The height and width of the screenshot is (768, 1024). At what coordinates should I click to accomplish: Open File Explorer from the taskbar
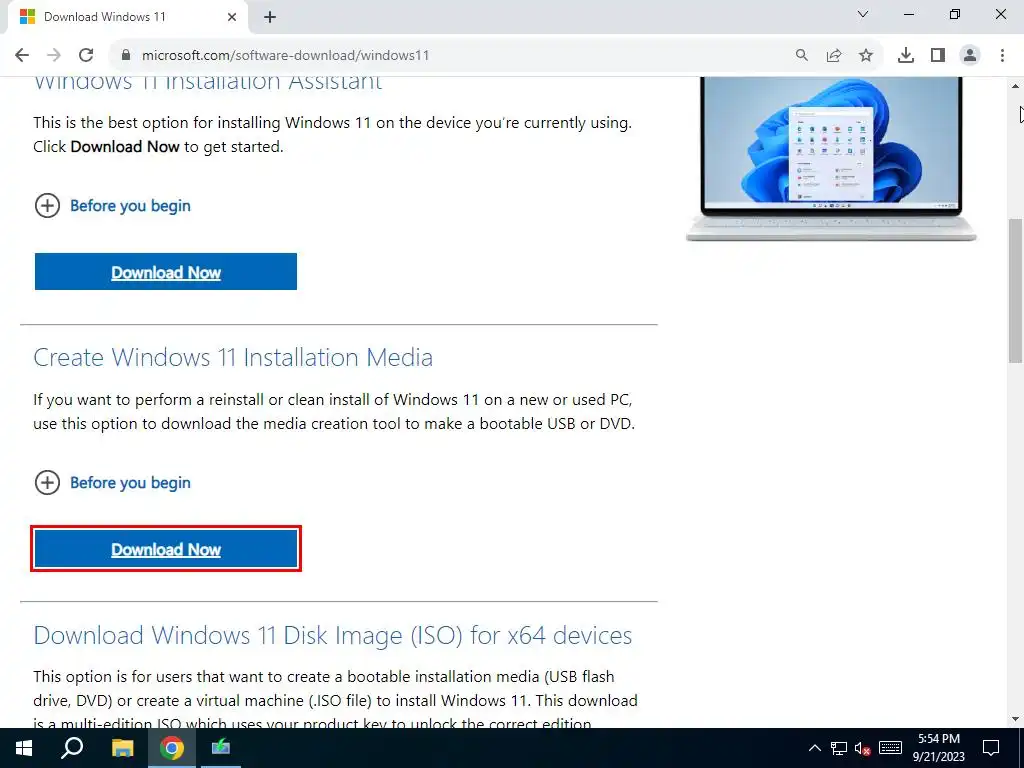tap(122, 748)
